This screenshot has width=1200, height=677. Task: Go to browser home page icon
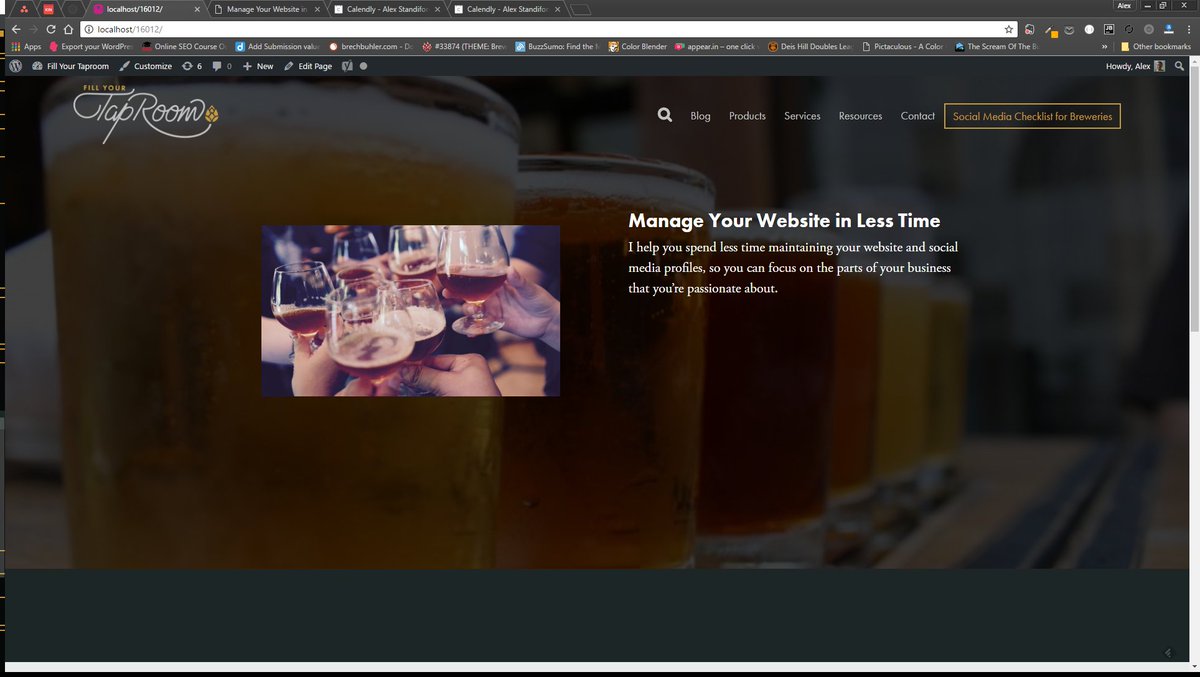tap(69, 29)
